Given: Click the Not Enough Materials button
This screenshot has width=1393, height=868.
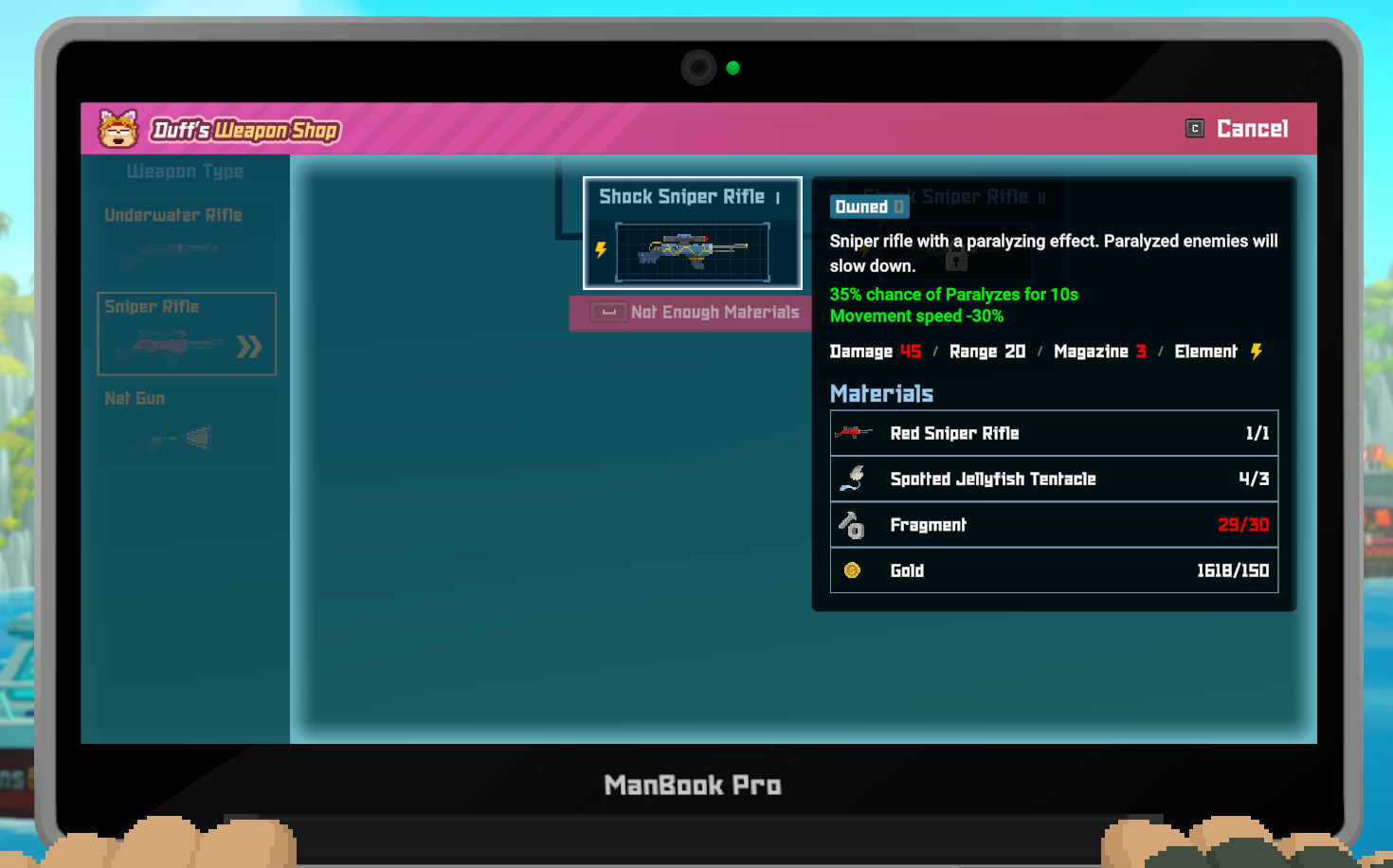Looking at the screenshot, I should click(691, 313).
